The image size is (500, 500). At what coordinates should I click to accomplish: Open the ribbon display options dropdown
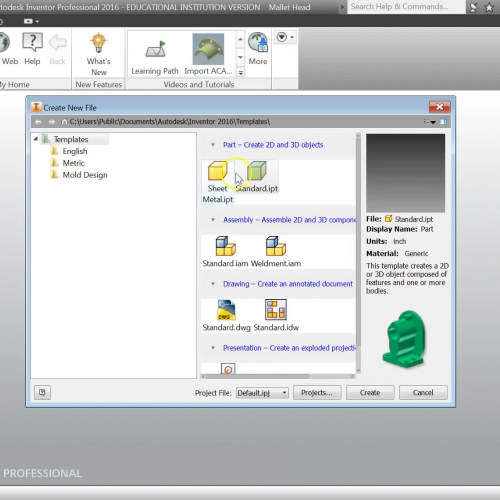(285, 37)
